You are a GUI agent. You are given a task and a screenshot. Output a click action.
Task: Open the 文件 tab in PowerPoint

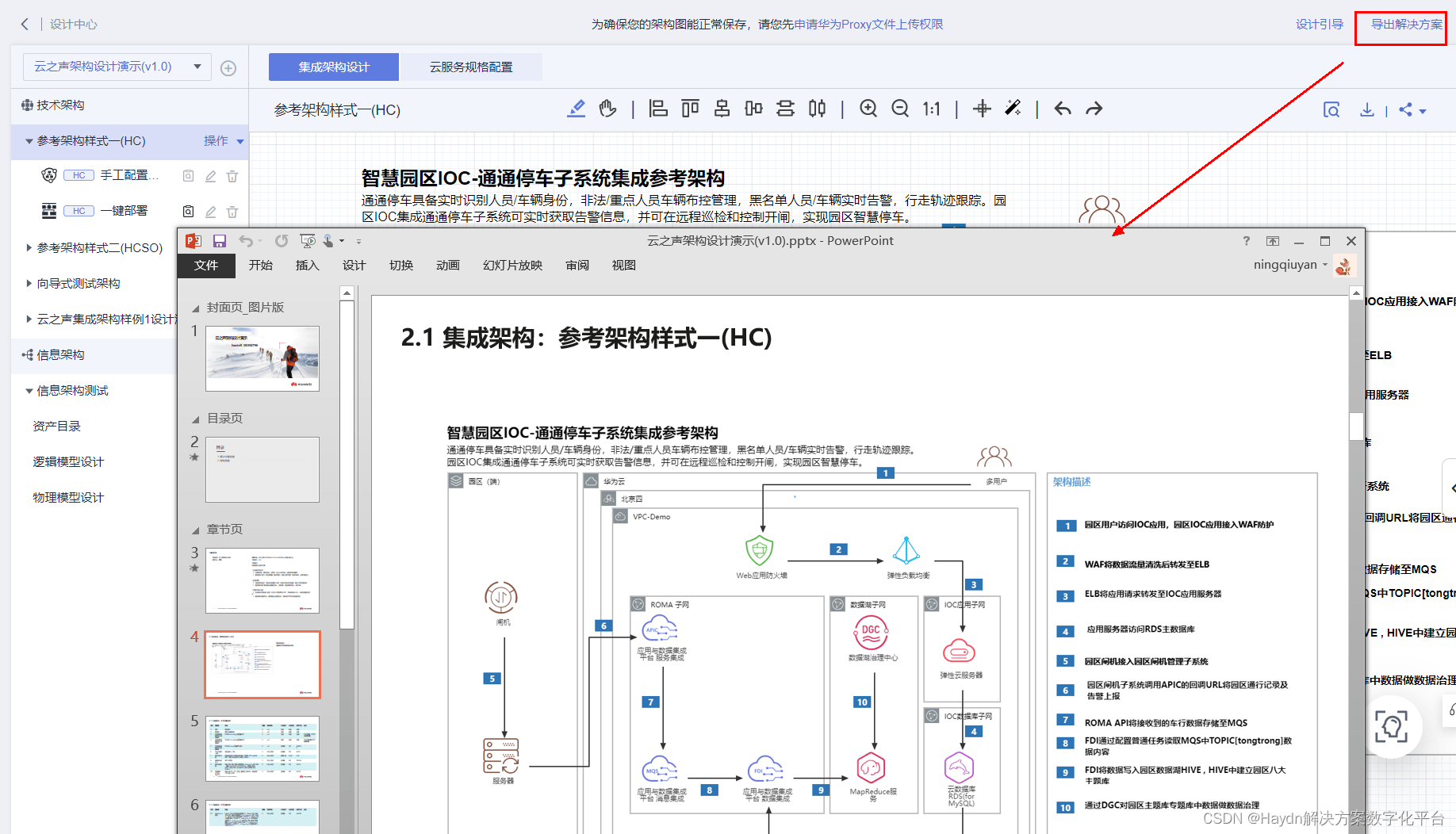click(206, 266)
